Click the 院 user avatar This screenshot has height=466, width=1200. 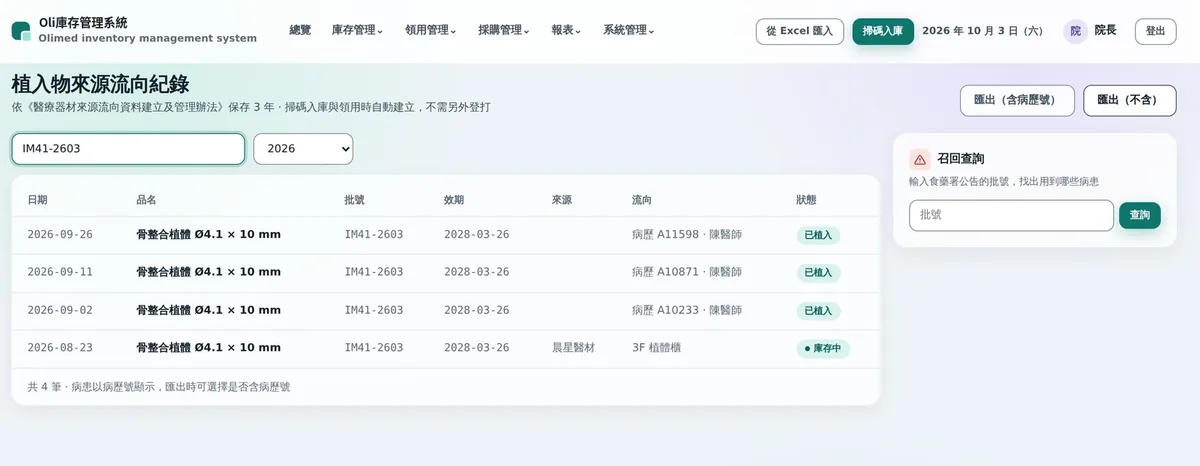coord(1075,31)
